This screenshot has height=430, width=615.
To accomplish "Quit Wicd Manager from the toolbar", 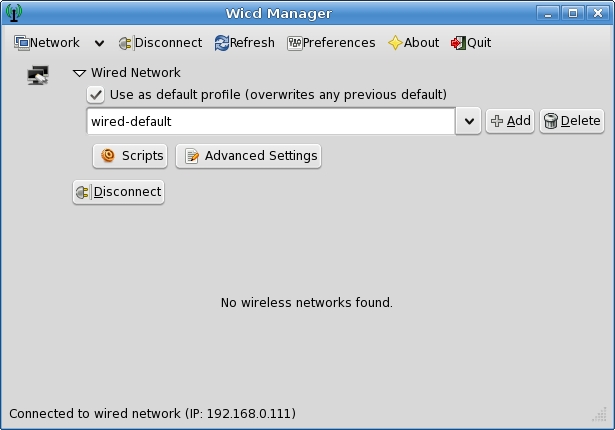I will point(471,43).
